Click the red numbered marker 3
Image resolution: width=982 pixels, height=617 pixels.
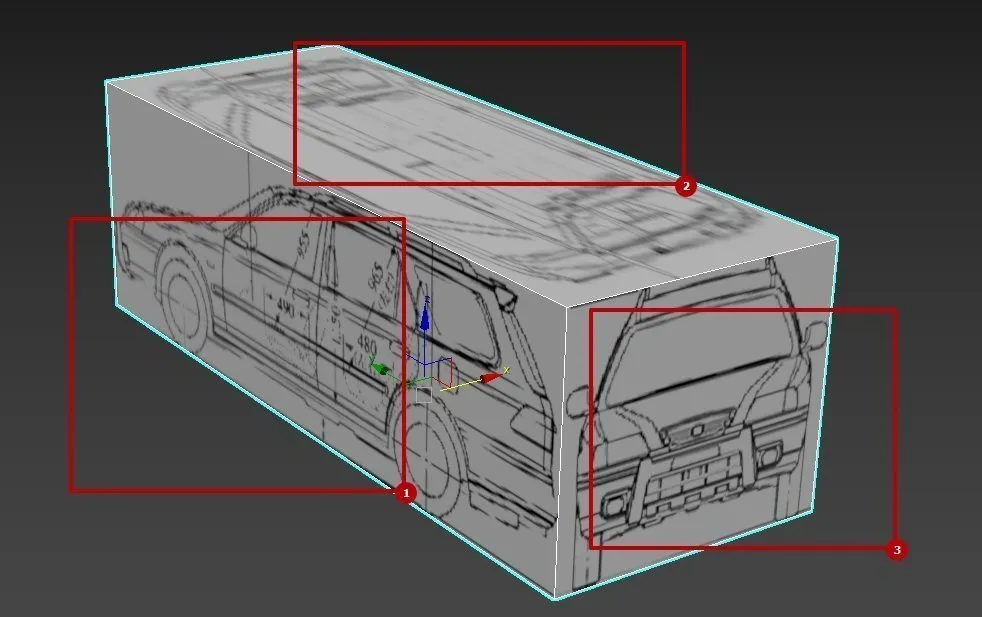[x=896, y=550]
